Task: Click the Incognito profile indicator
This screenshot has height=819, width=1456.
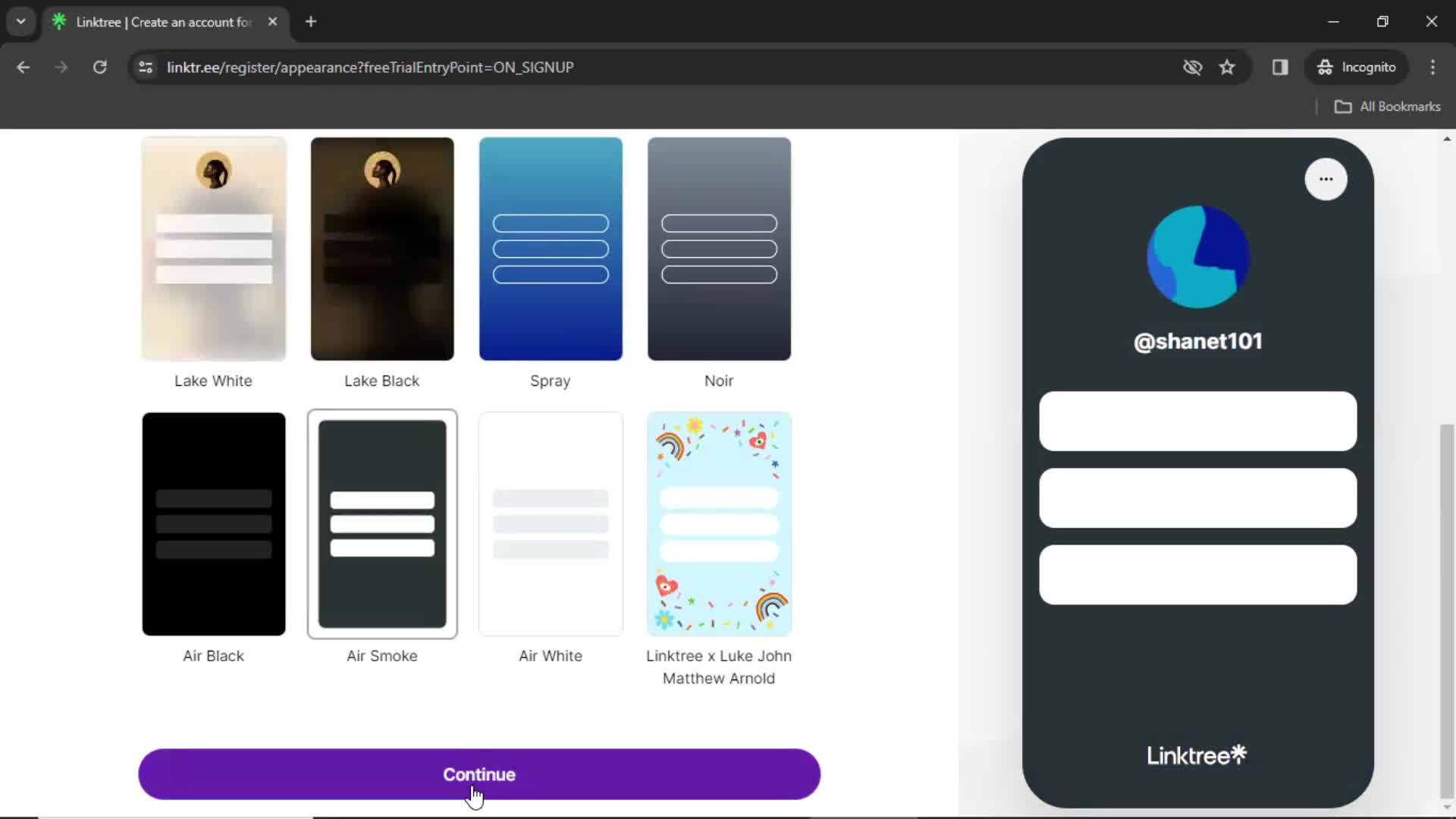Action: click(1357, 67)
